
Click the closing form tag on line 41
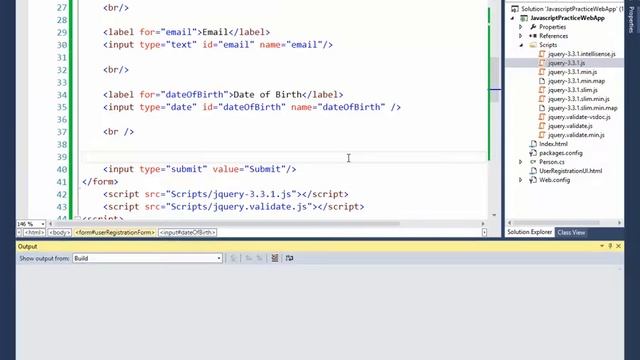coord(100,182)
